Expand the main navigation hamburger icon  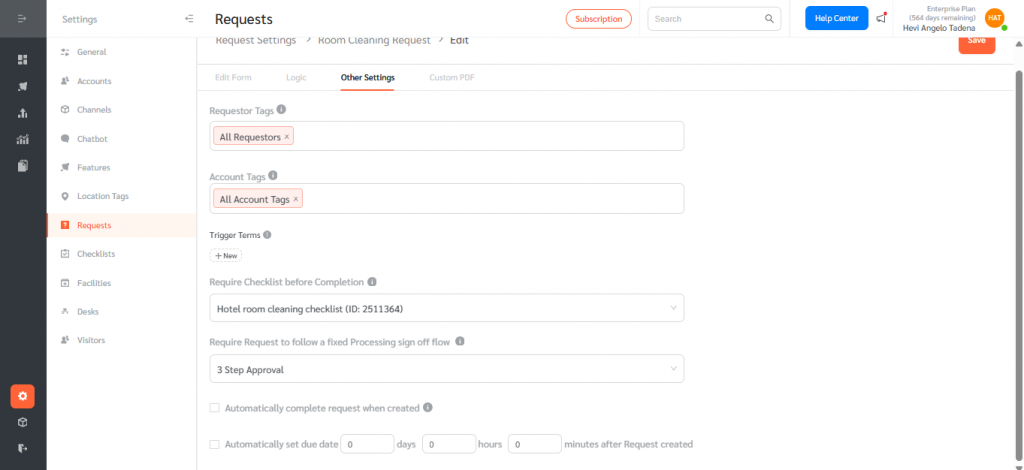22,19
